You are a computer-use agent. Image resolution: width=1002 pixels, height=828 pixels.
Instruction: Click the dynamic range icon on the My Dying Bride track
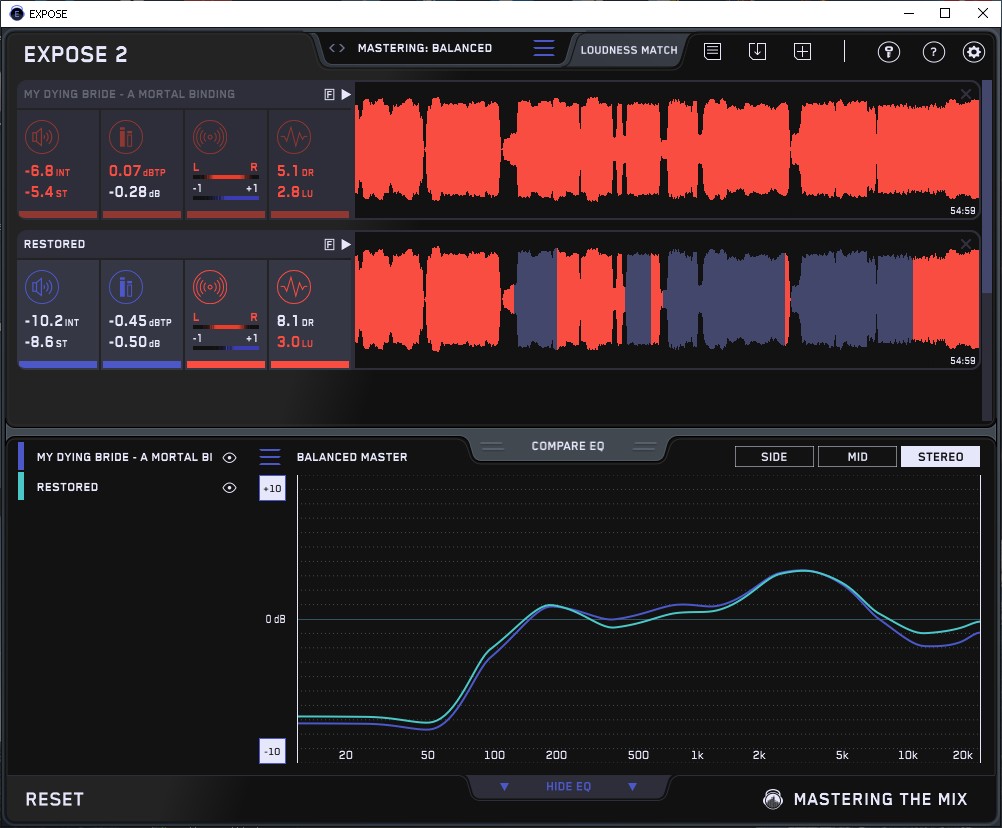pos(293,137)
